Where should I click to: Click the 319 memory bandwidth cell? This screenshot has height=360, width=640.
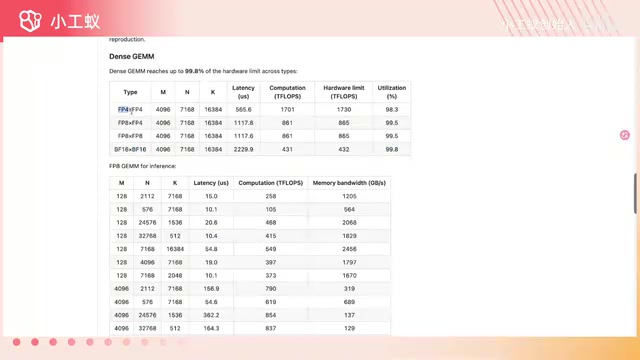coord(349,289)
